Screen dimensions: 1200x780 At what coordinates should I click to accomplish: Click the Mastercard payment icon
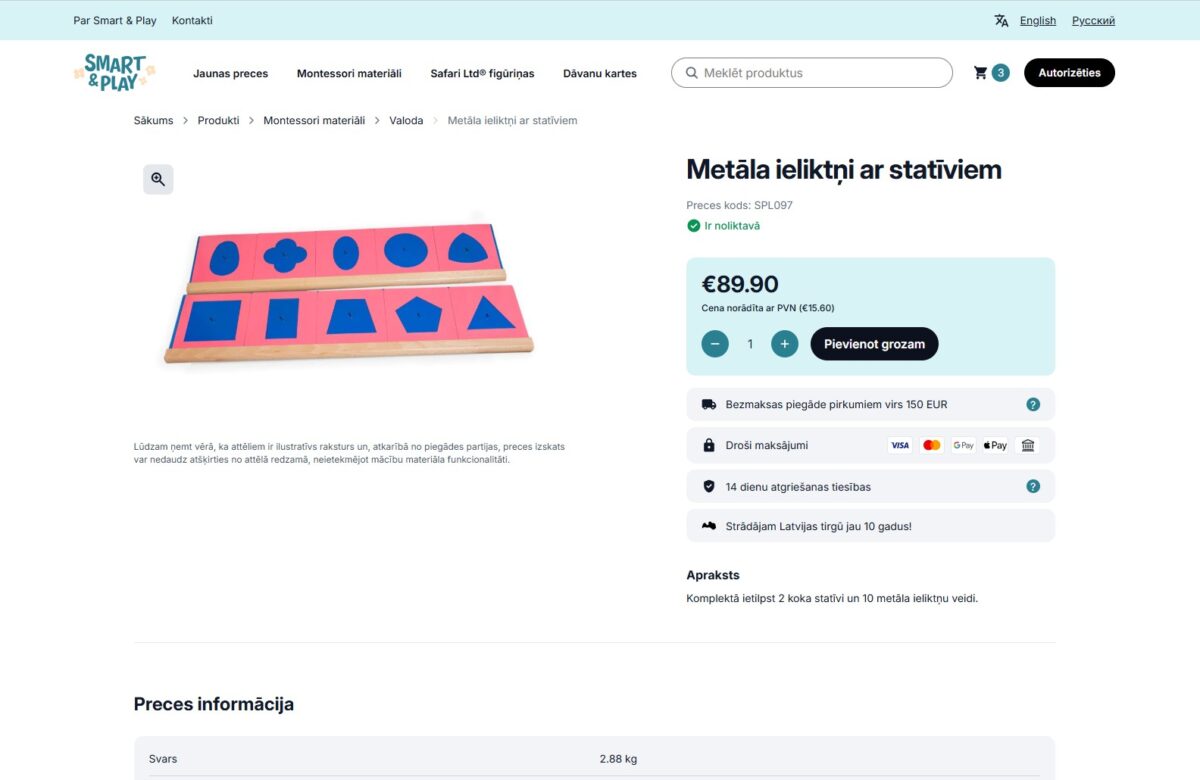coord(931,445)
